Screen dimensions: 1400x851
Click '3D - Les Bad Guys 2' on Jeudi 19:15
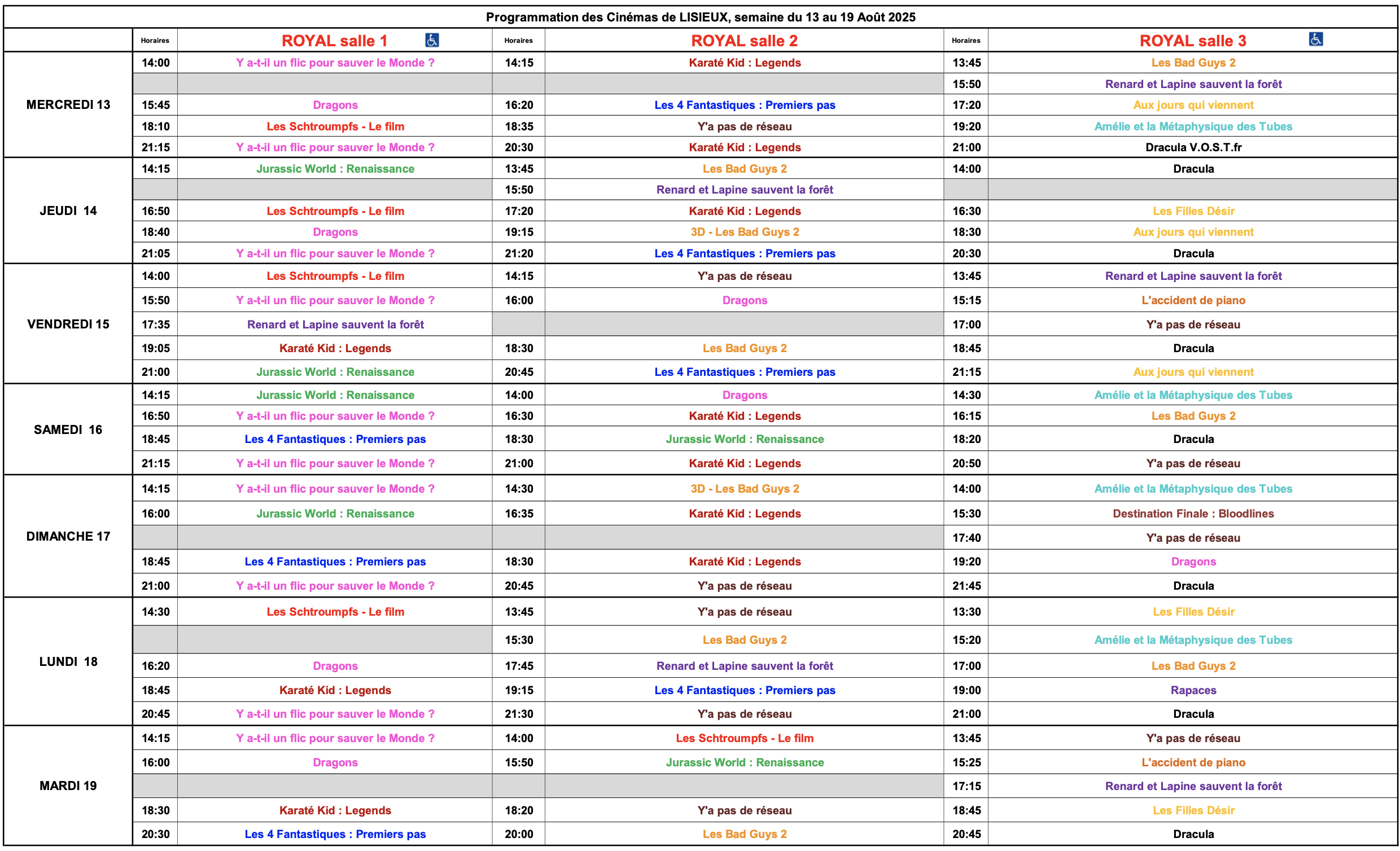click(745, 232)
